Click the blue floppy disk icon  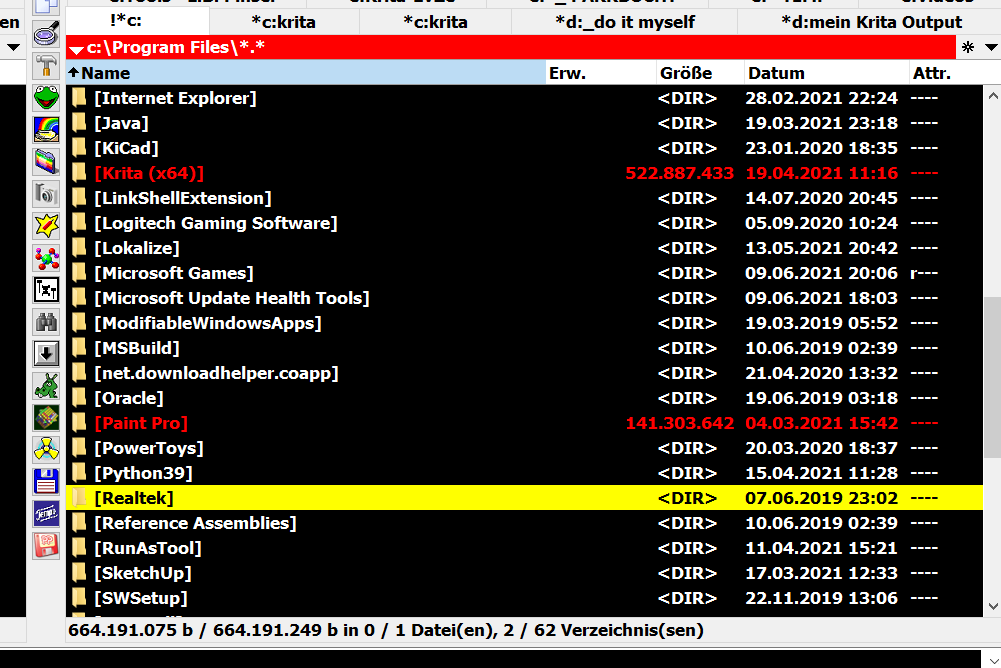click(x=46, y=482)
